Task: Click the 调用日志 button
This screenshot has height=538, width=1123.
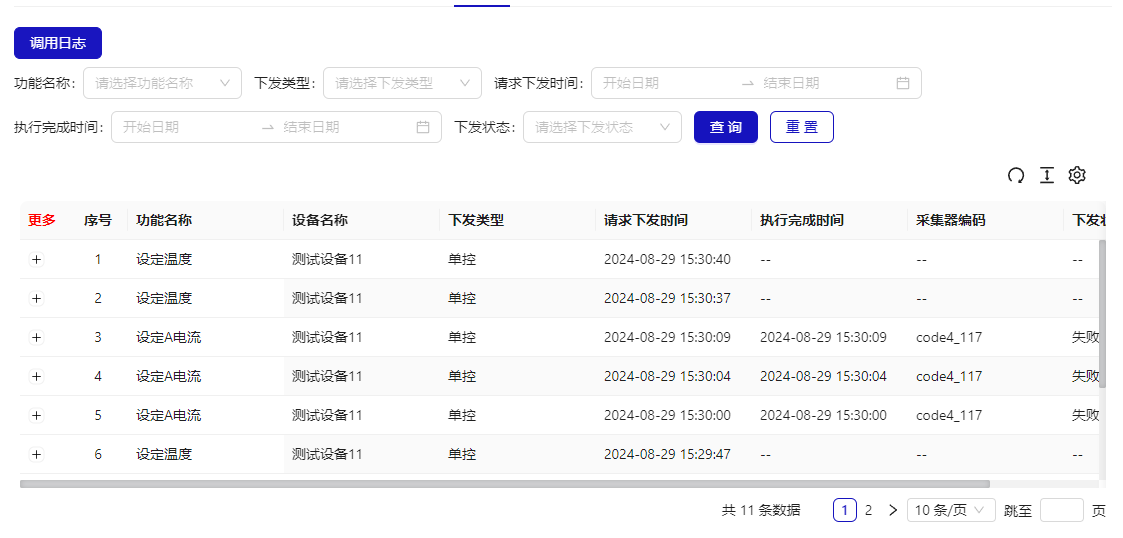Action: [58, 43]
